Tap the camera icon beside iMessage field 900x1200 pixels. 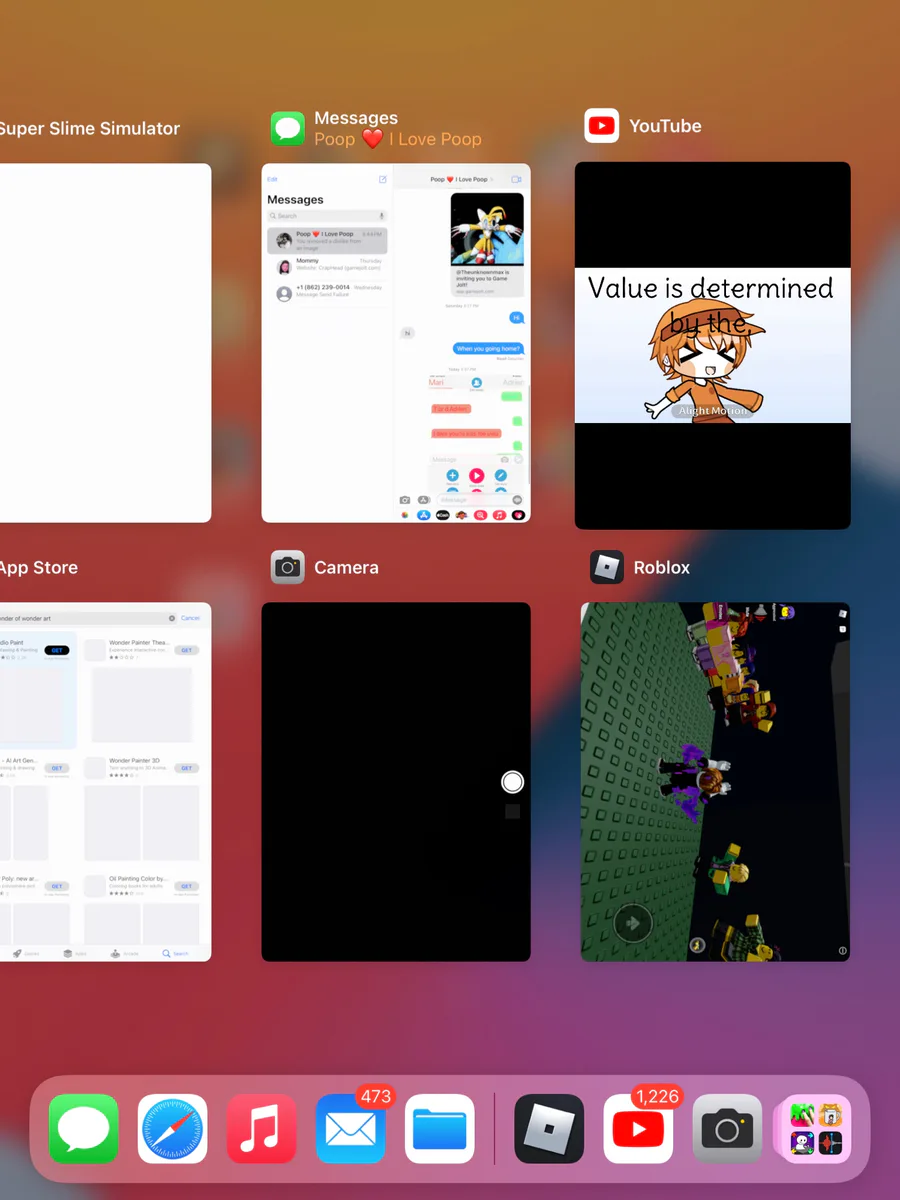tap(405, 500)
